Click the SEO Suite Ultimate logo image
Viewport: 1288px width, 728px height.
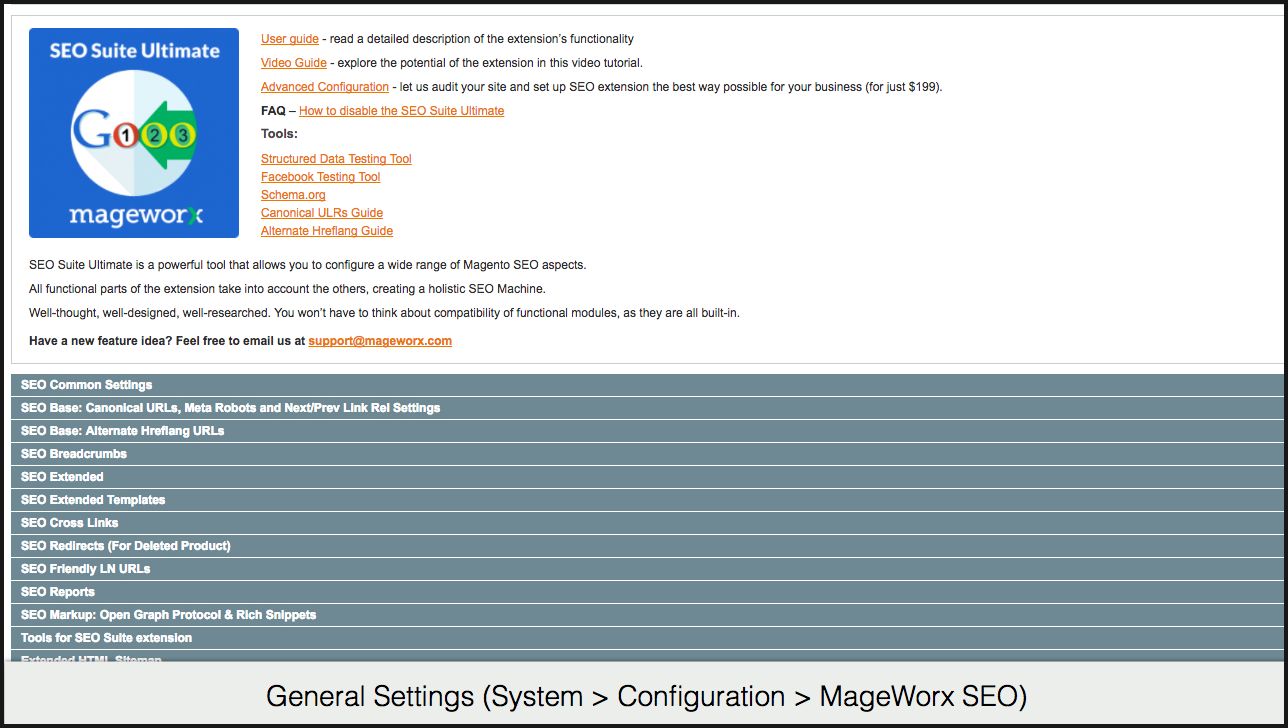134,133
